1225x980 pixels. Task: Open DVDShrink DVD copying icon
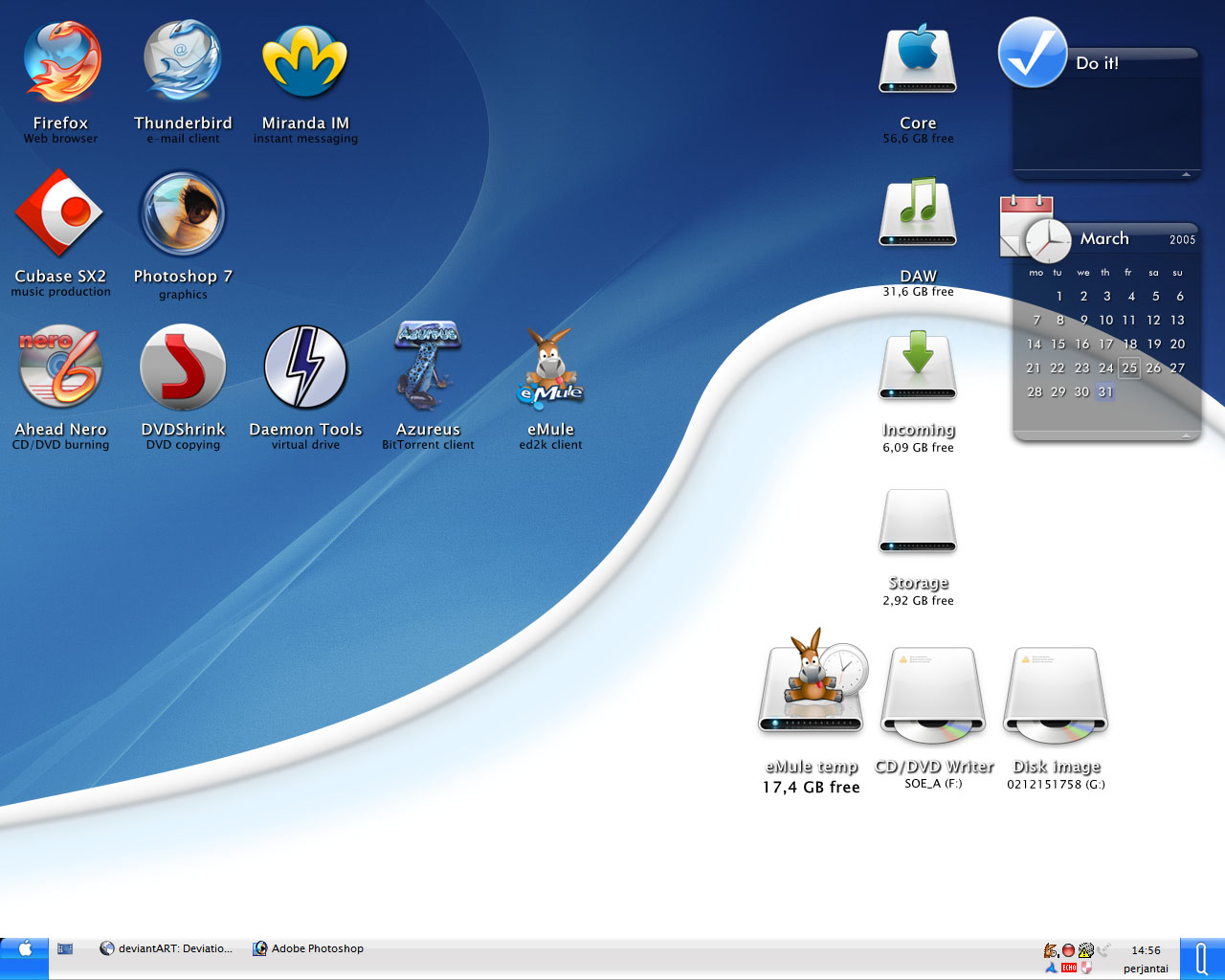(183, 367)
